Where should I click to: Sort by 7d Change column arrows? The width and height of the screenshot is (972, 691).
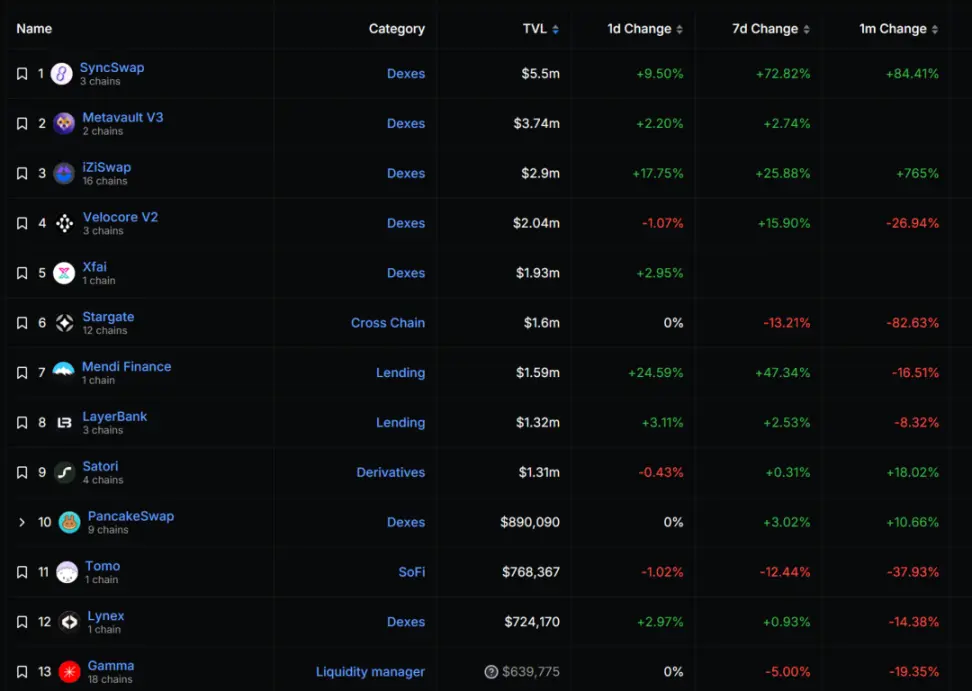pos(806,29)
